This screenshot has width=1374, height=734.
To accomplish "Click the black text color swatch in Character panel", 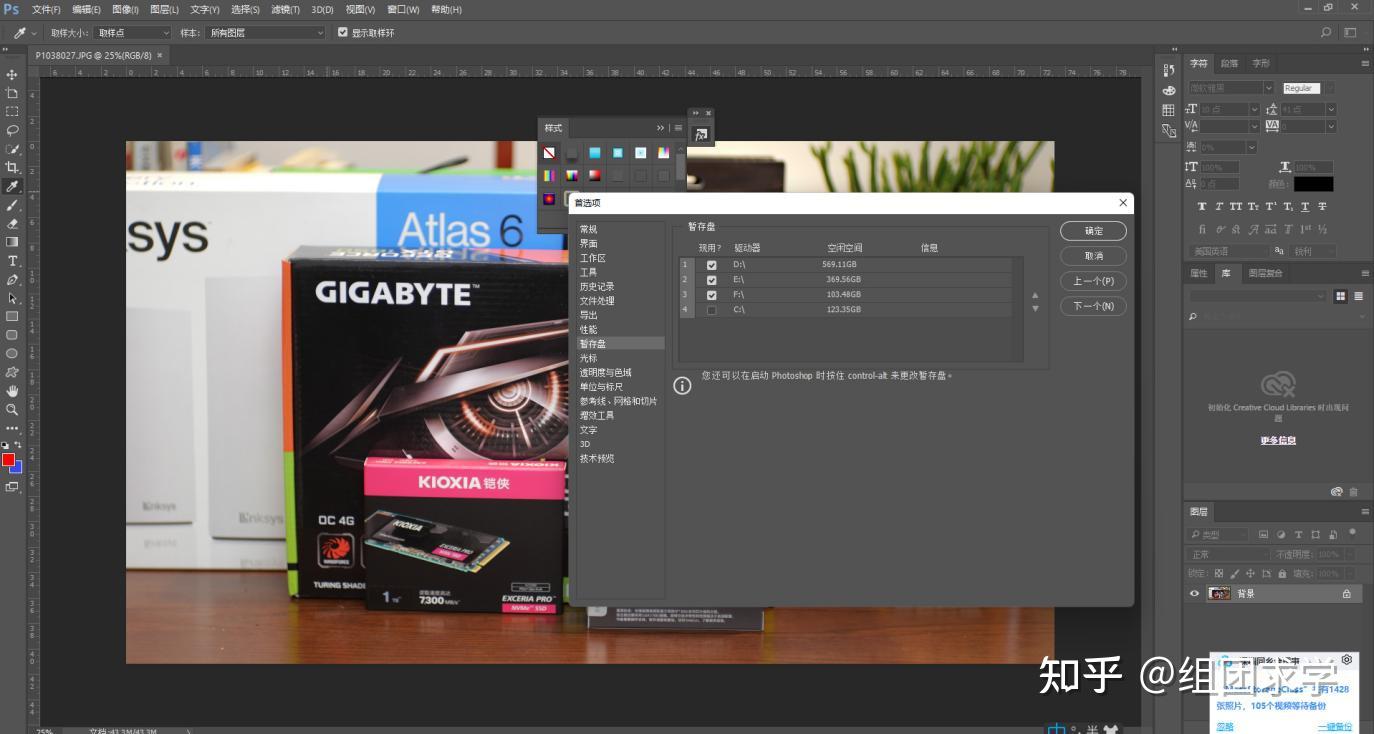I will 1312,183.
